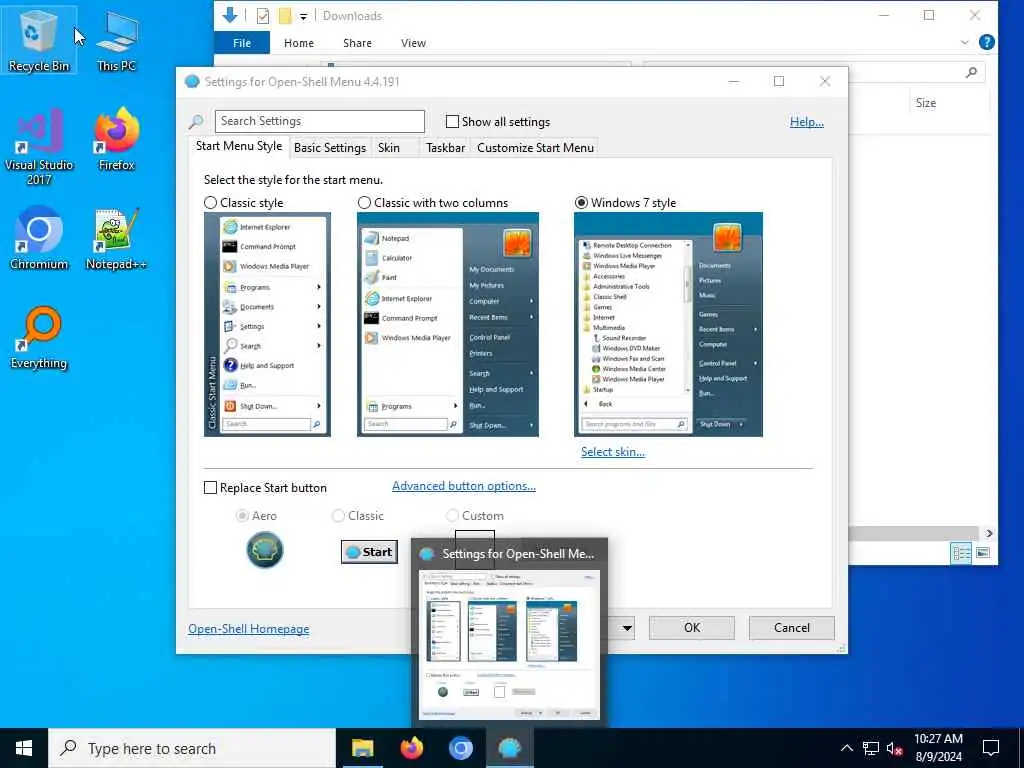Click the muted volume tray icon
The width and height of the screenshot is (1024, 768).
coord(895,748)
